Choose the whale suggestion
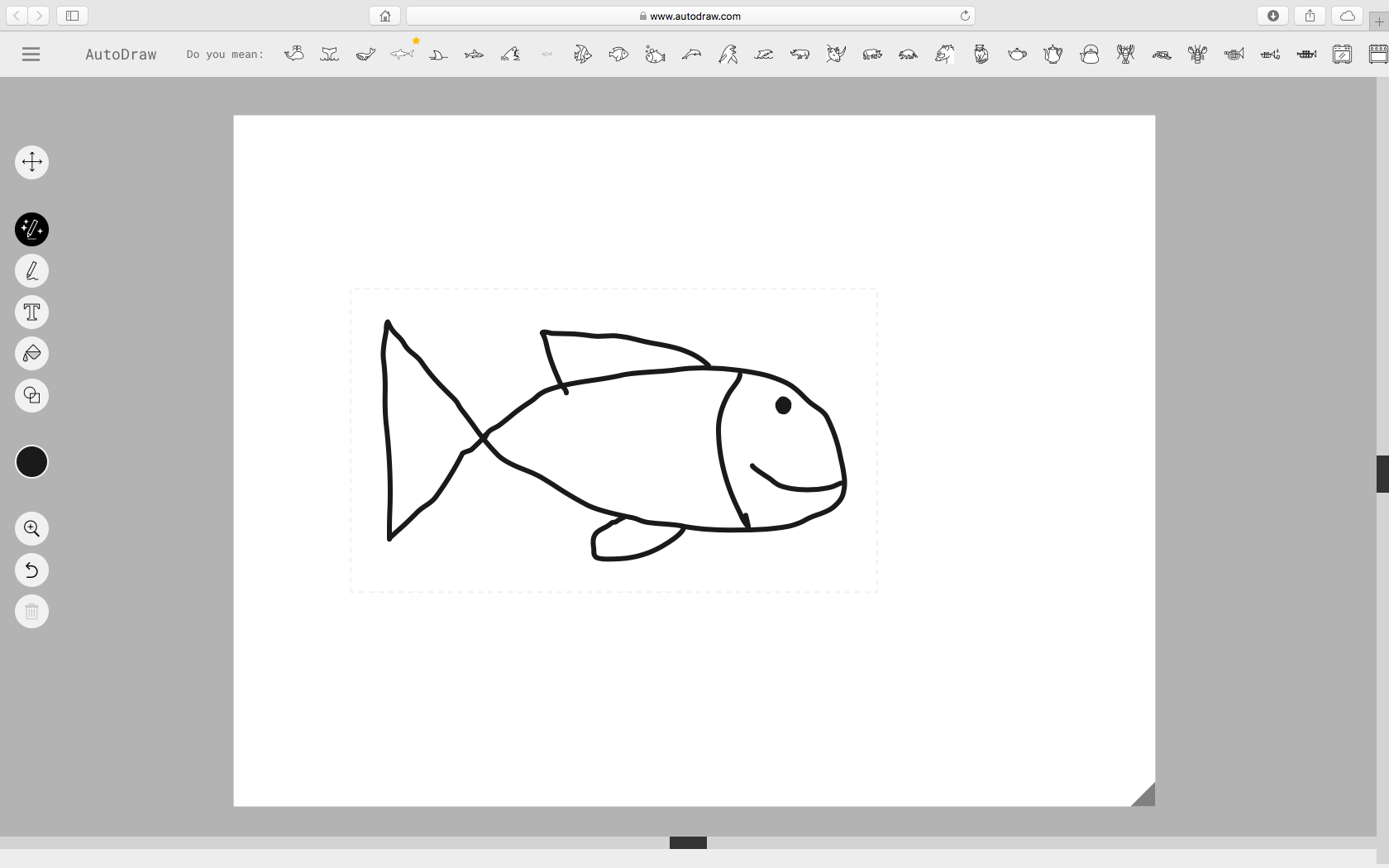The width and height of the screenshot is (1389, 868). [x=294, y=54]
